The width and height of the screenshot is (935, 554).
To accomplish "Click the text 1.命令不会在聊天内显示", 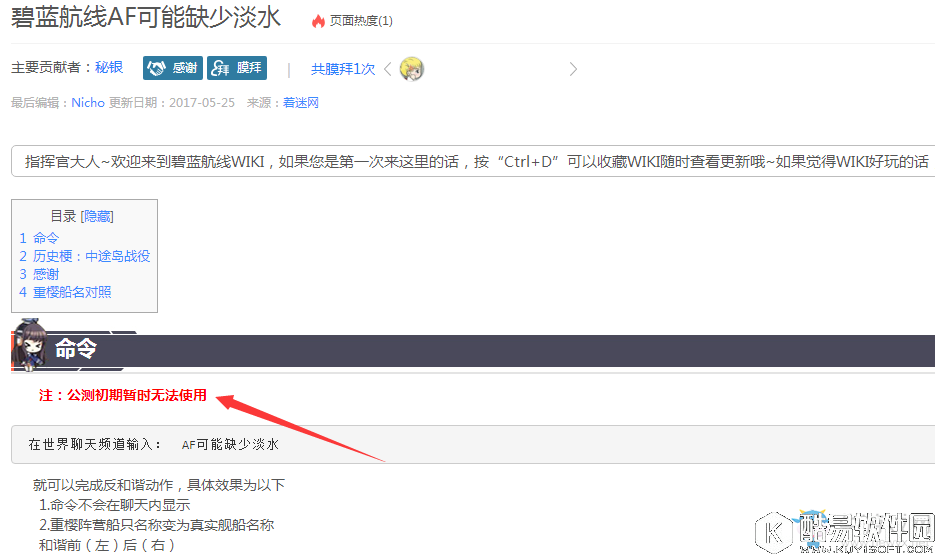I will (x=114, y=505).
